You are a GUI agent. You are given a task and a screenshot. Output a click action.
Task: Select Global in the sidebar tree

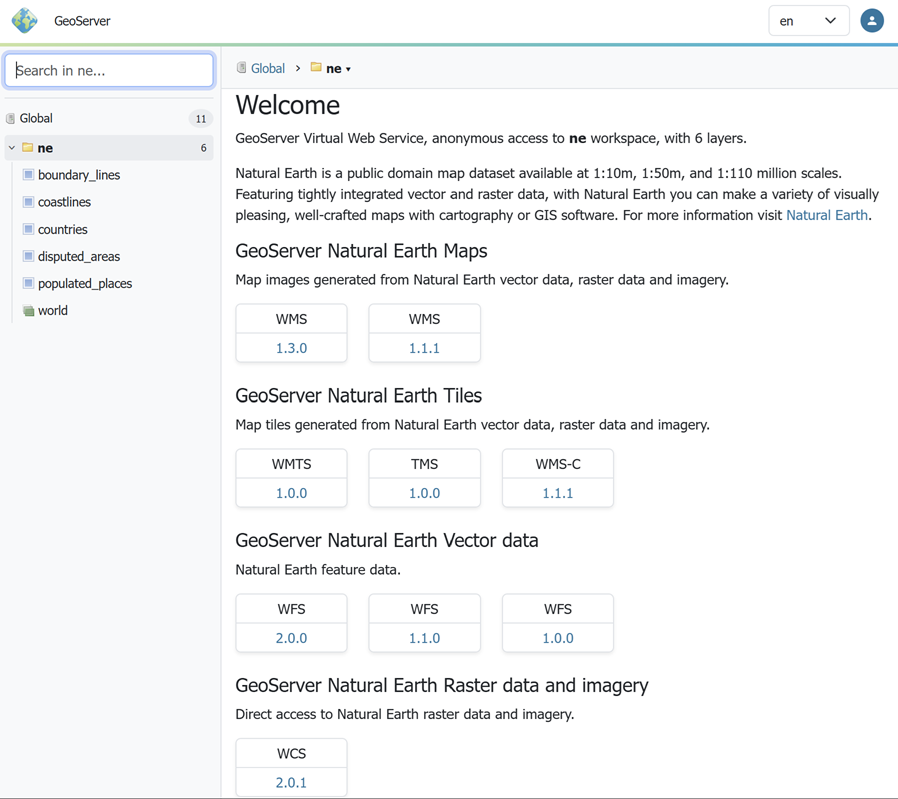(x=36, y=118)
